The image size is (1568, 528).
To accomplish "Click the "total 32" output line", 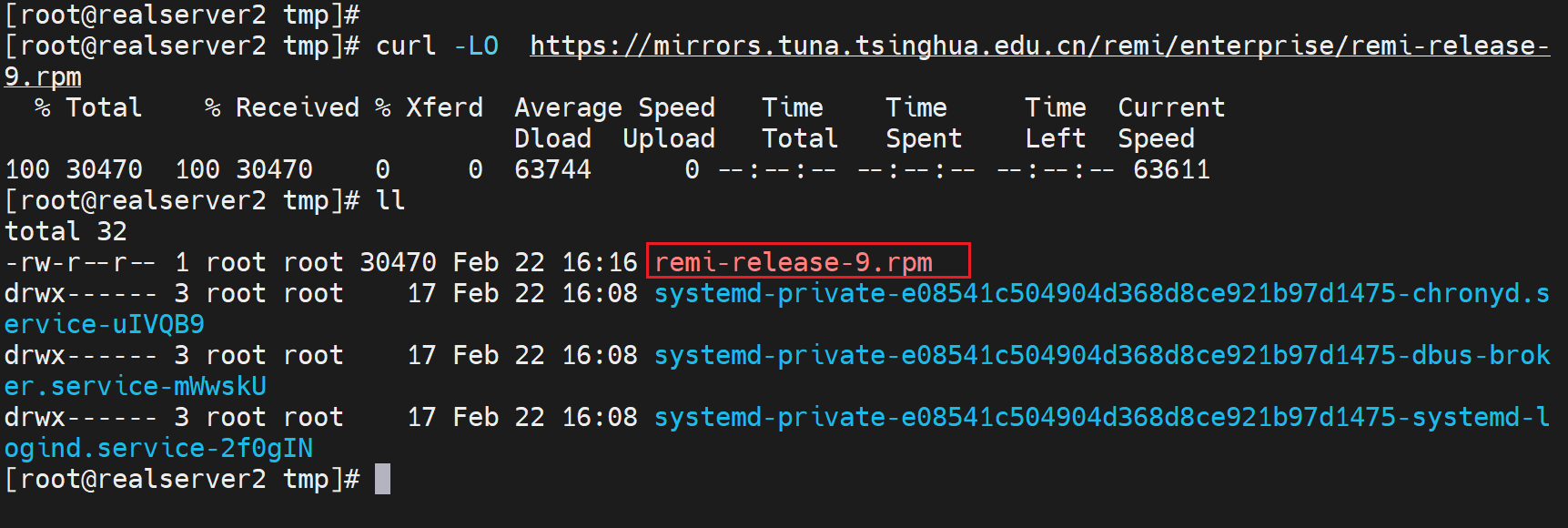I will [x=66, y=231].
